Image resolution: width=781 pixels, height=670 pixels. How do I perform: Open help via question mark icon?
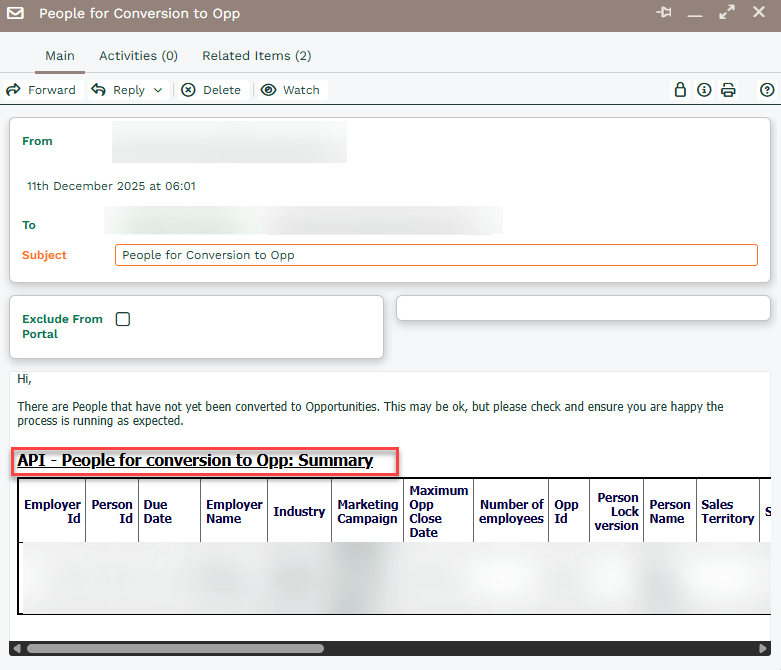click(767, 90)
